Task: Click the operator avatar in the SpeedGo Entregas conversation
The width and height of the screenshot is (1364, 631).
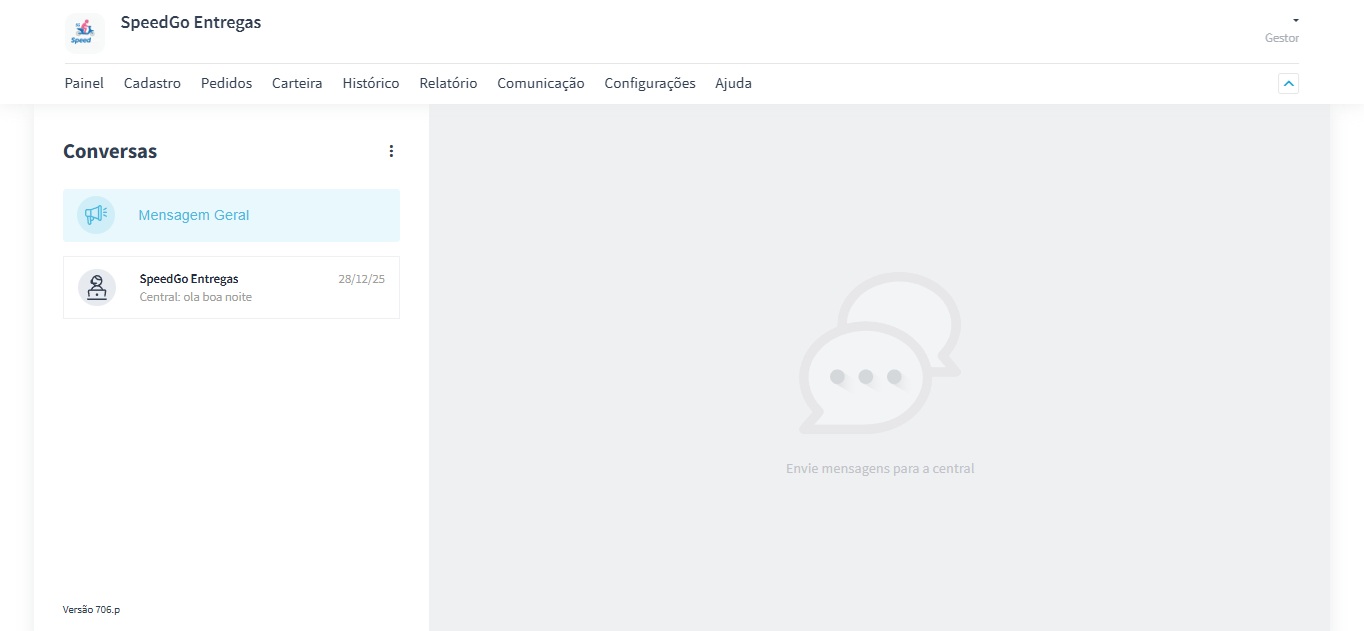Action: point(97,288)
